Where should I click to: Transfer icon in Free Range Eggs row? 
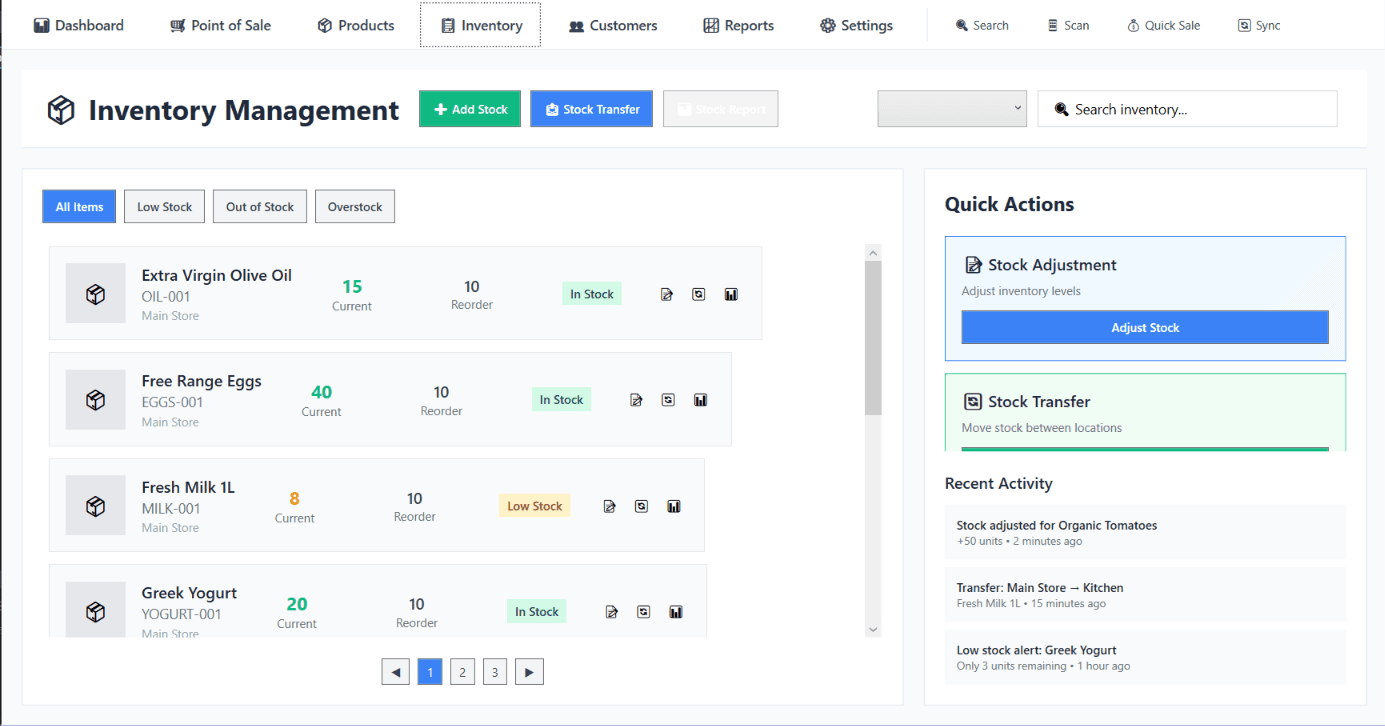click(669, 400)
